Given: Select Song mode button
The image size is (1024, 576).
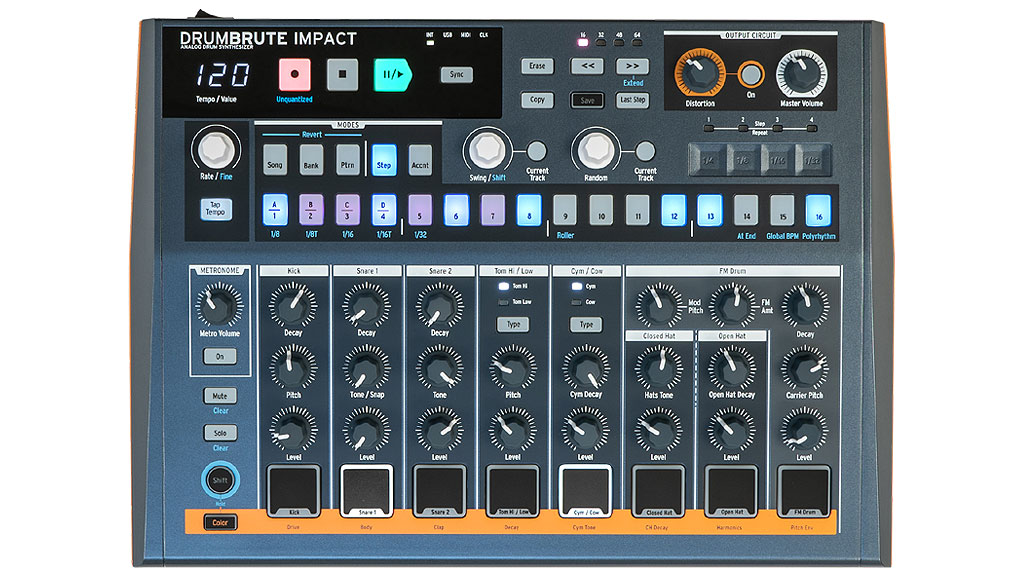Looking at the screenshot, I should [x=274, y=162].
